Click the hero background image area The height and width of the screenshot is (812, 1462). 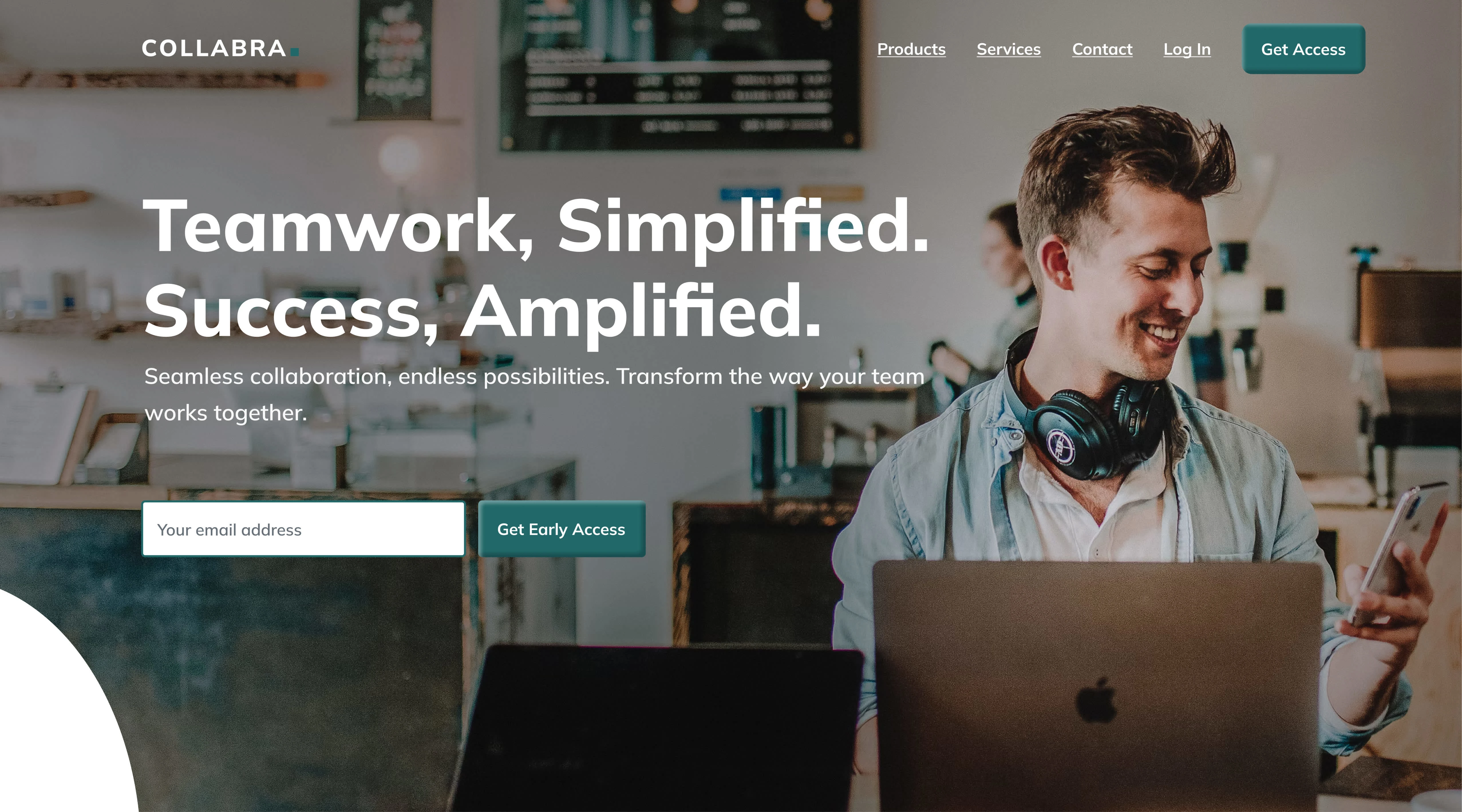coord(731,406)
